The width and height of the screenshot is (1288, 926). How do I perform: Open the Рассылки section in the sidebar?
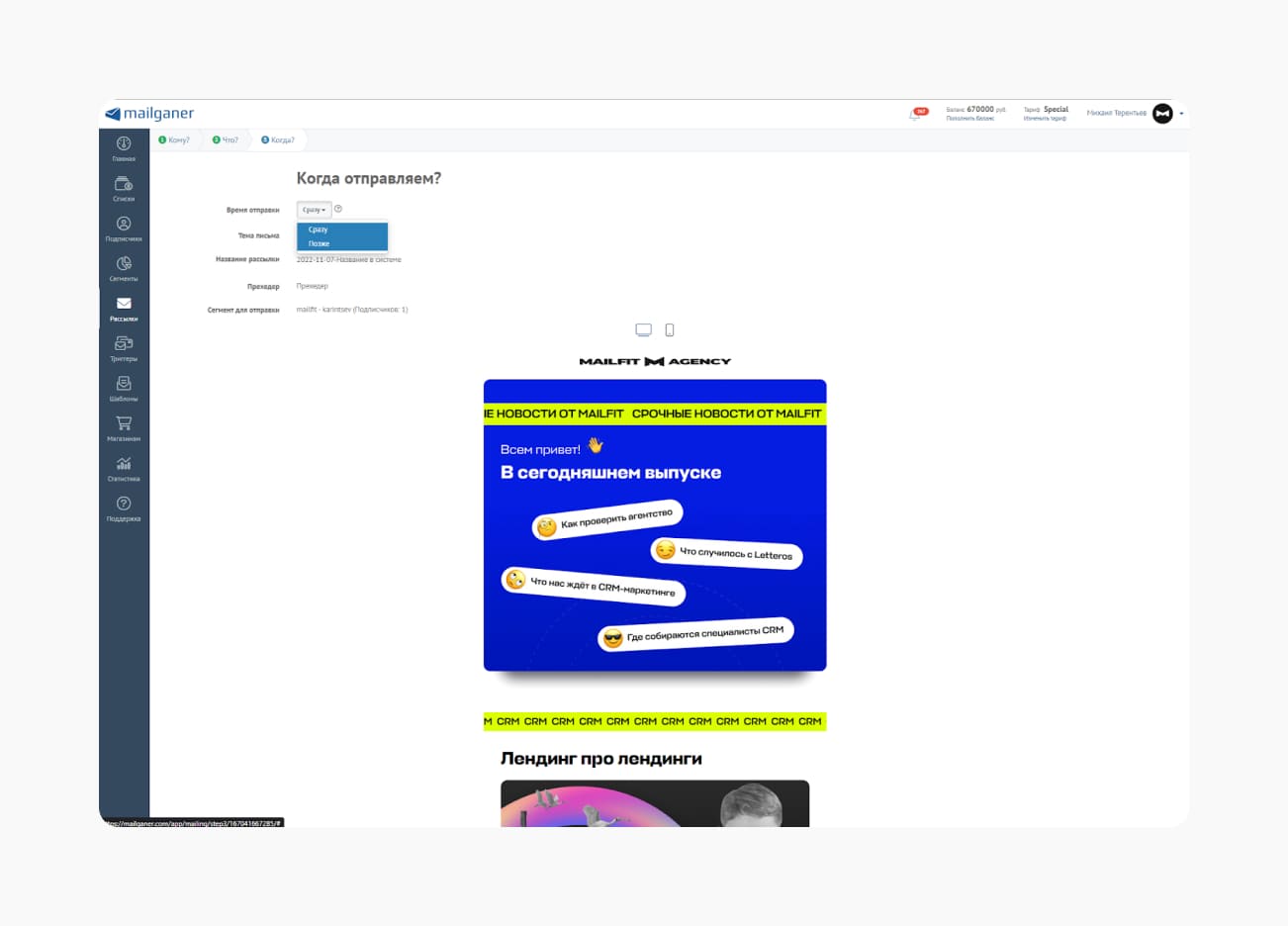pos(124,309)
